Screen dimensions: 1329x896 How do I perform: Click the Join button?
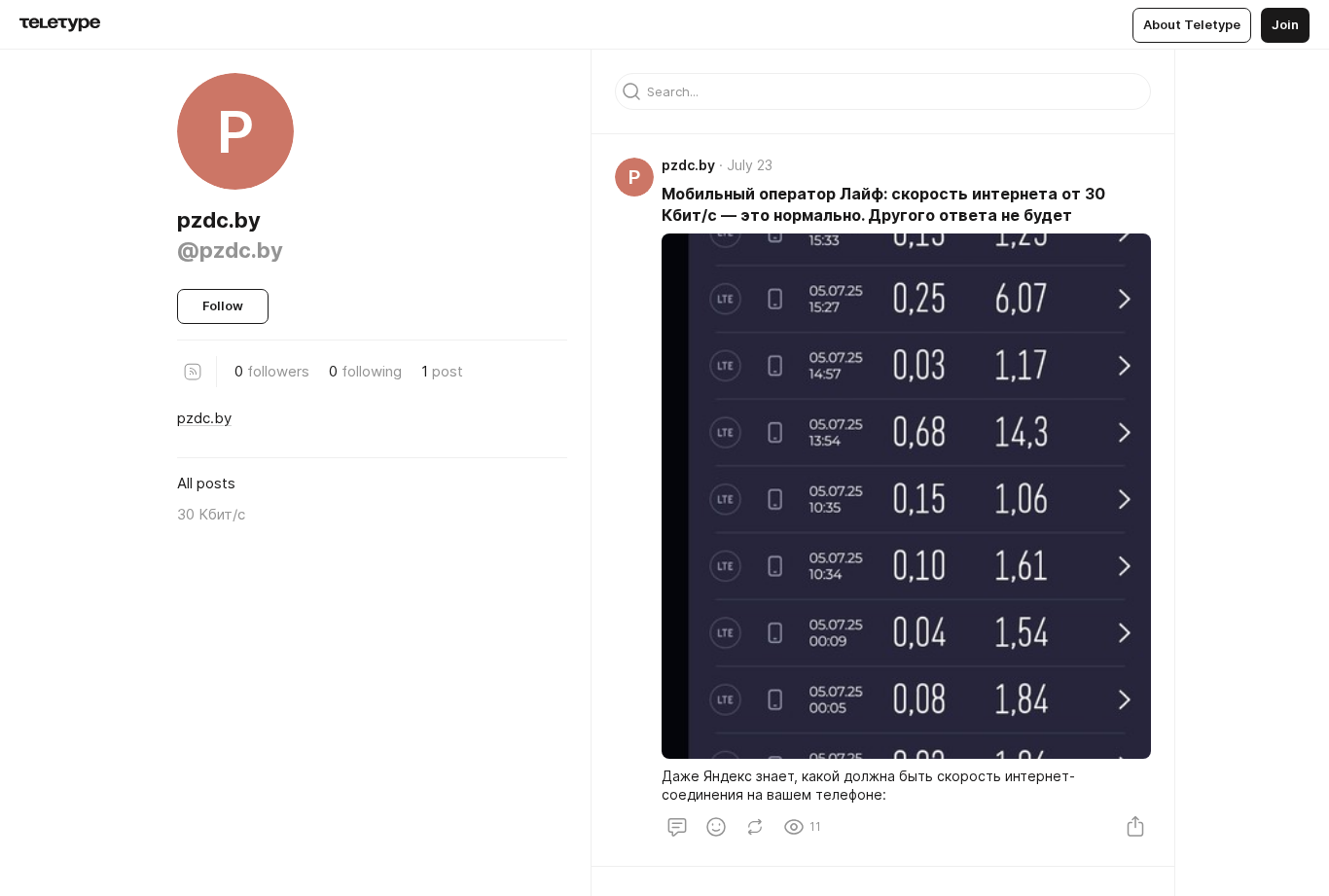point(1285,25)
